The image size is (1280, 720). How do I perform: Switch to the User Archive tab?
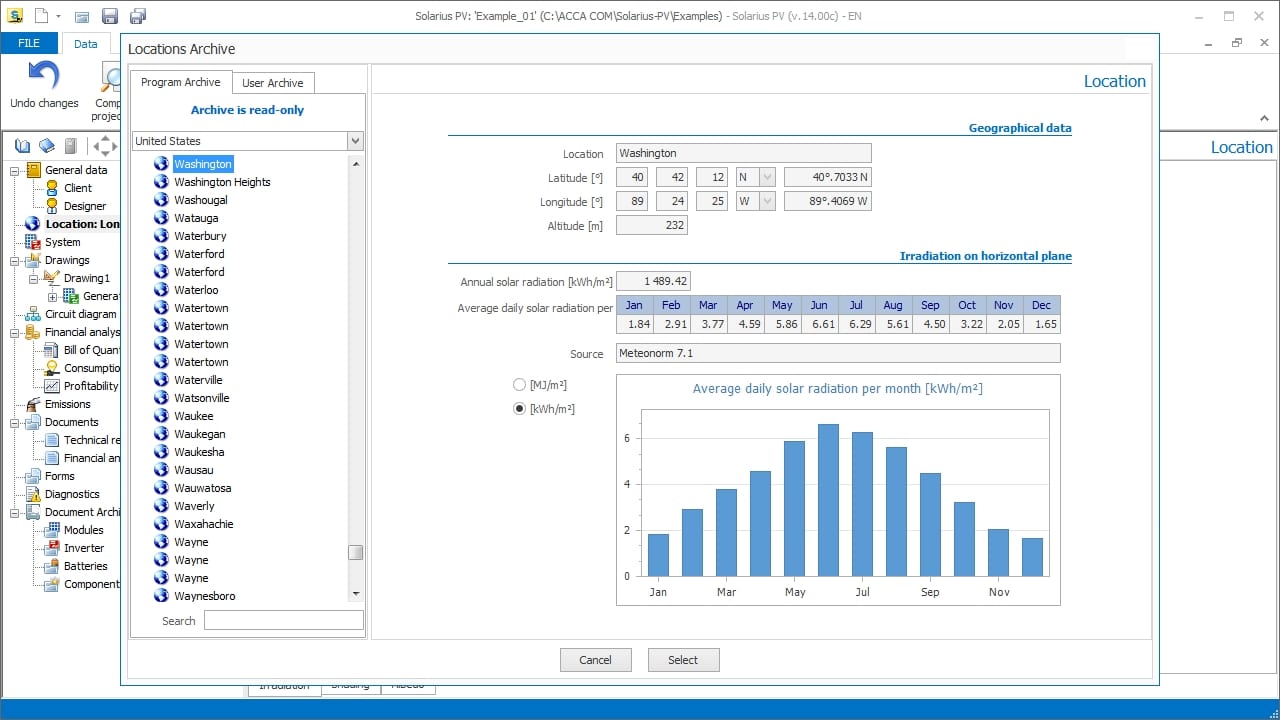tap(273, 83)
